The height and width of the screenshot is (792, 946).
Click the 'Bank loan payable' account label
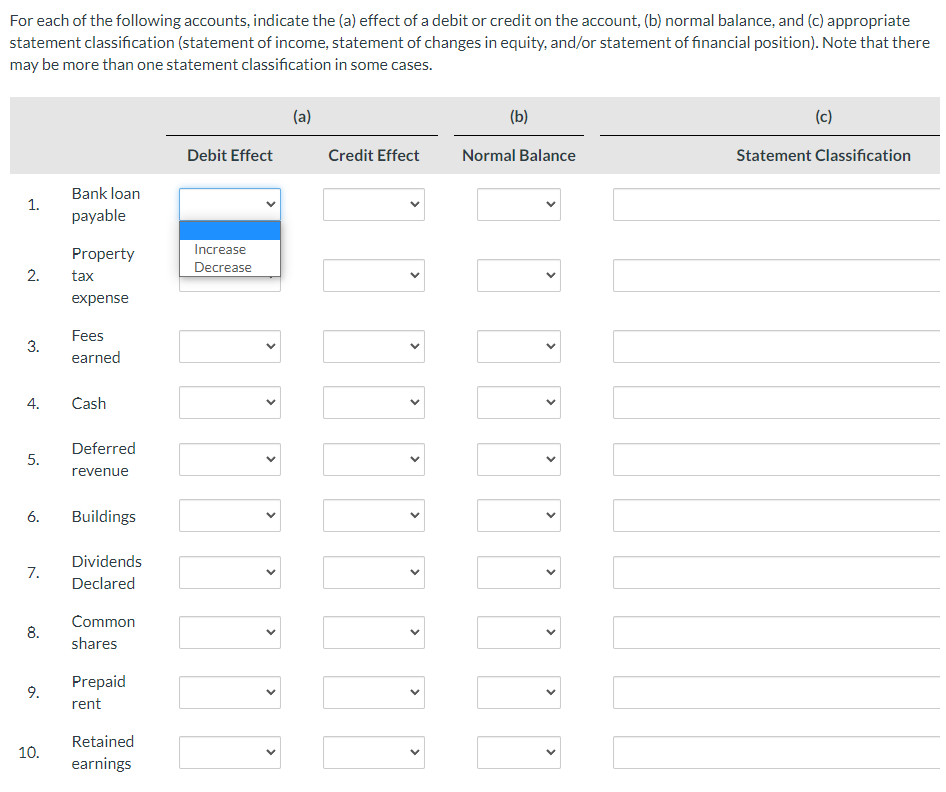point(106,204)
